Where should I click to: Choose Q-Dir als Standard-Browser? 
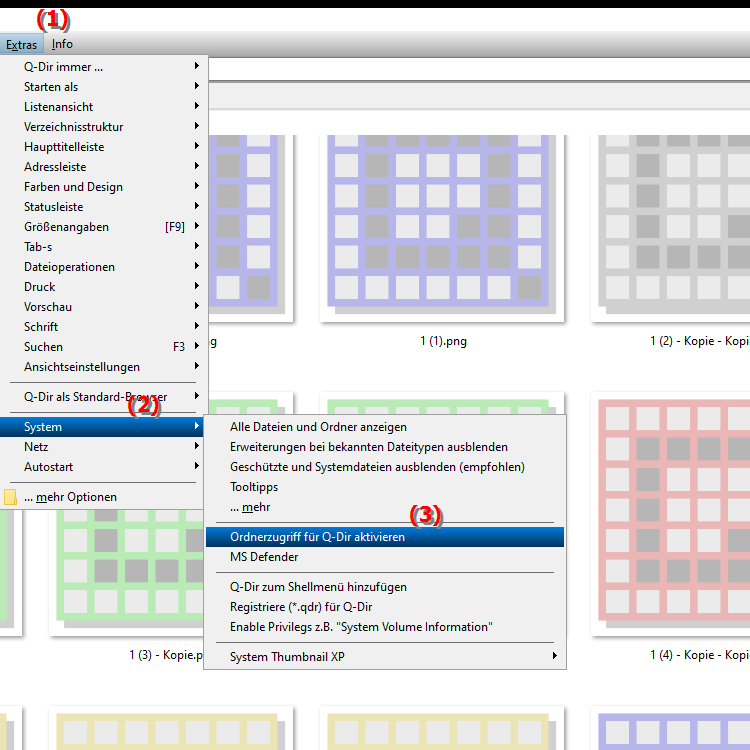coord(95,397)
